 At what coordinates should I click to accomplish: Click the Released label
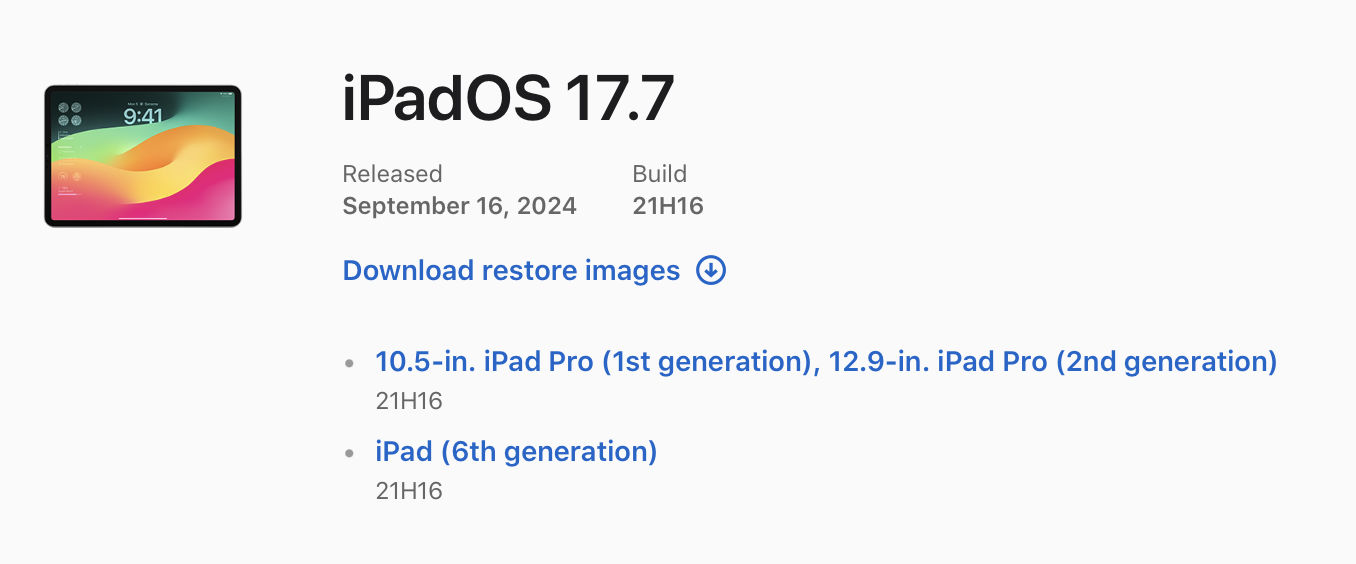pyautogui.click(x=392, y=174)
